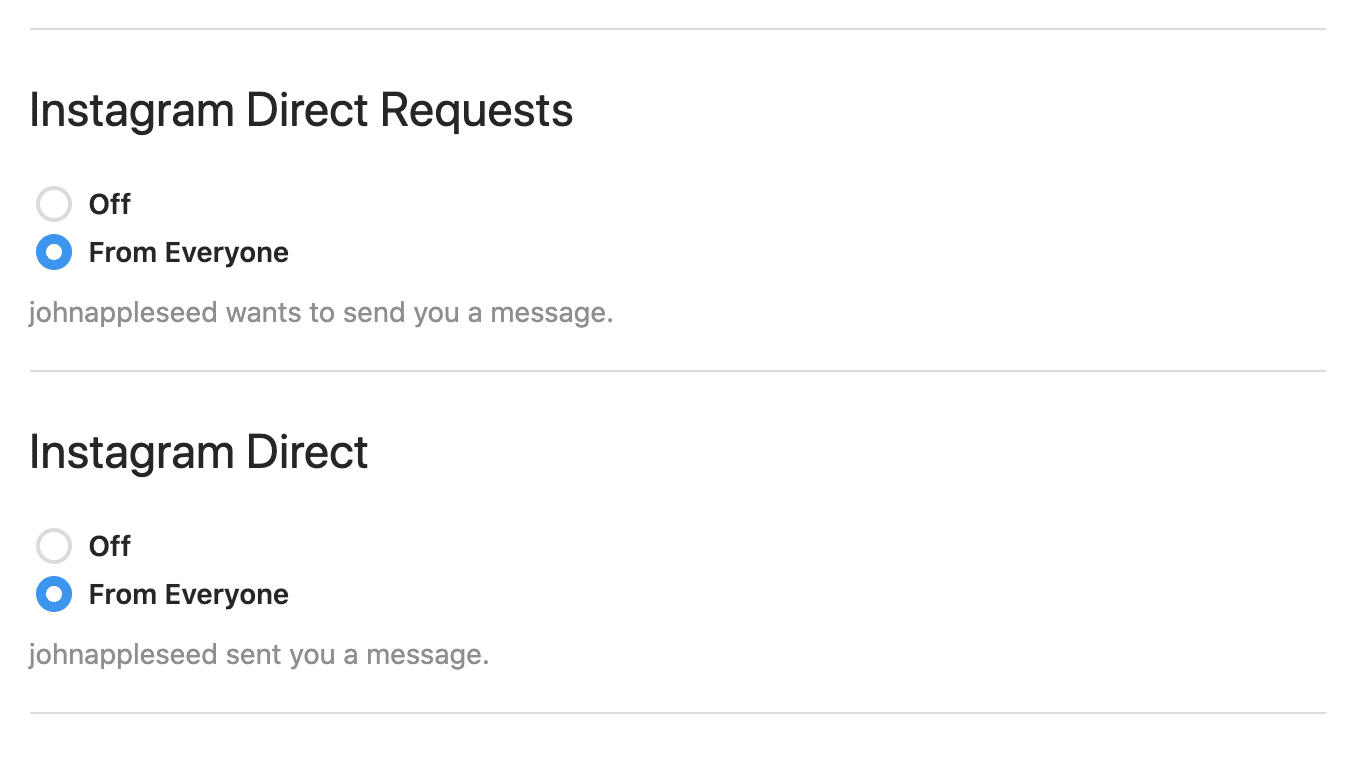Viewport: 1366px width, 758px height.
Task: Select From Everyone radio for Direct Requests
Action: pos(54,253)
